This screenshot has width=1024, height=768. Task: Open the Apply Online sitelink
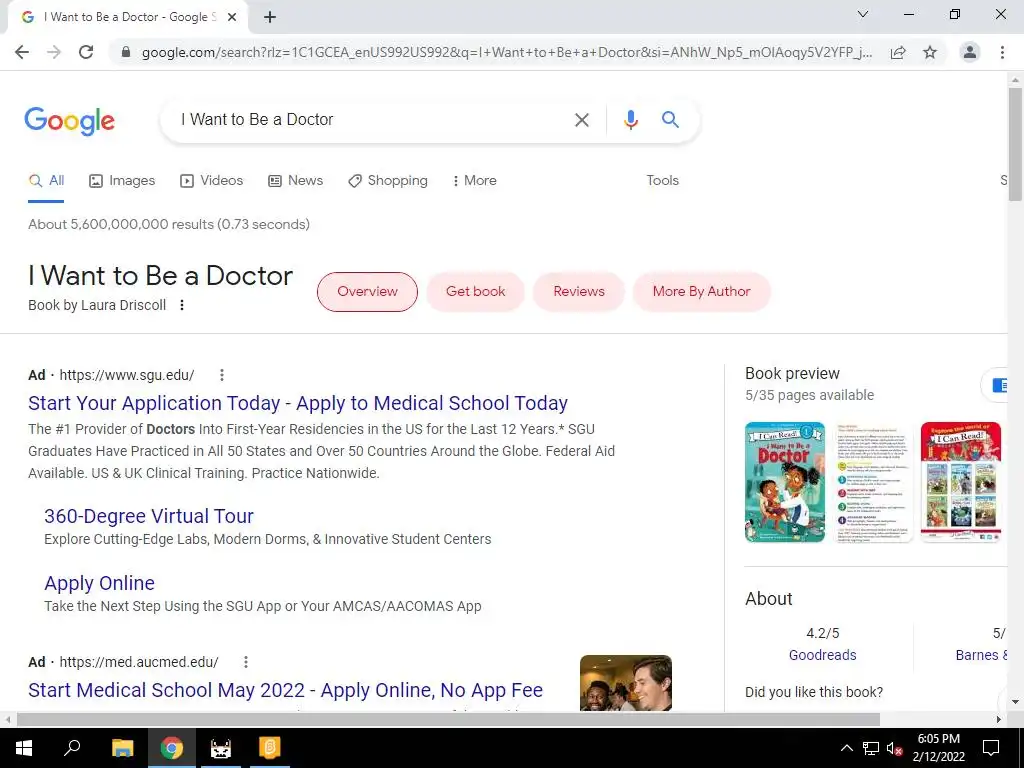pos(99,583)
